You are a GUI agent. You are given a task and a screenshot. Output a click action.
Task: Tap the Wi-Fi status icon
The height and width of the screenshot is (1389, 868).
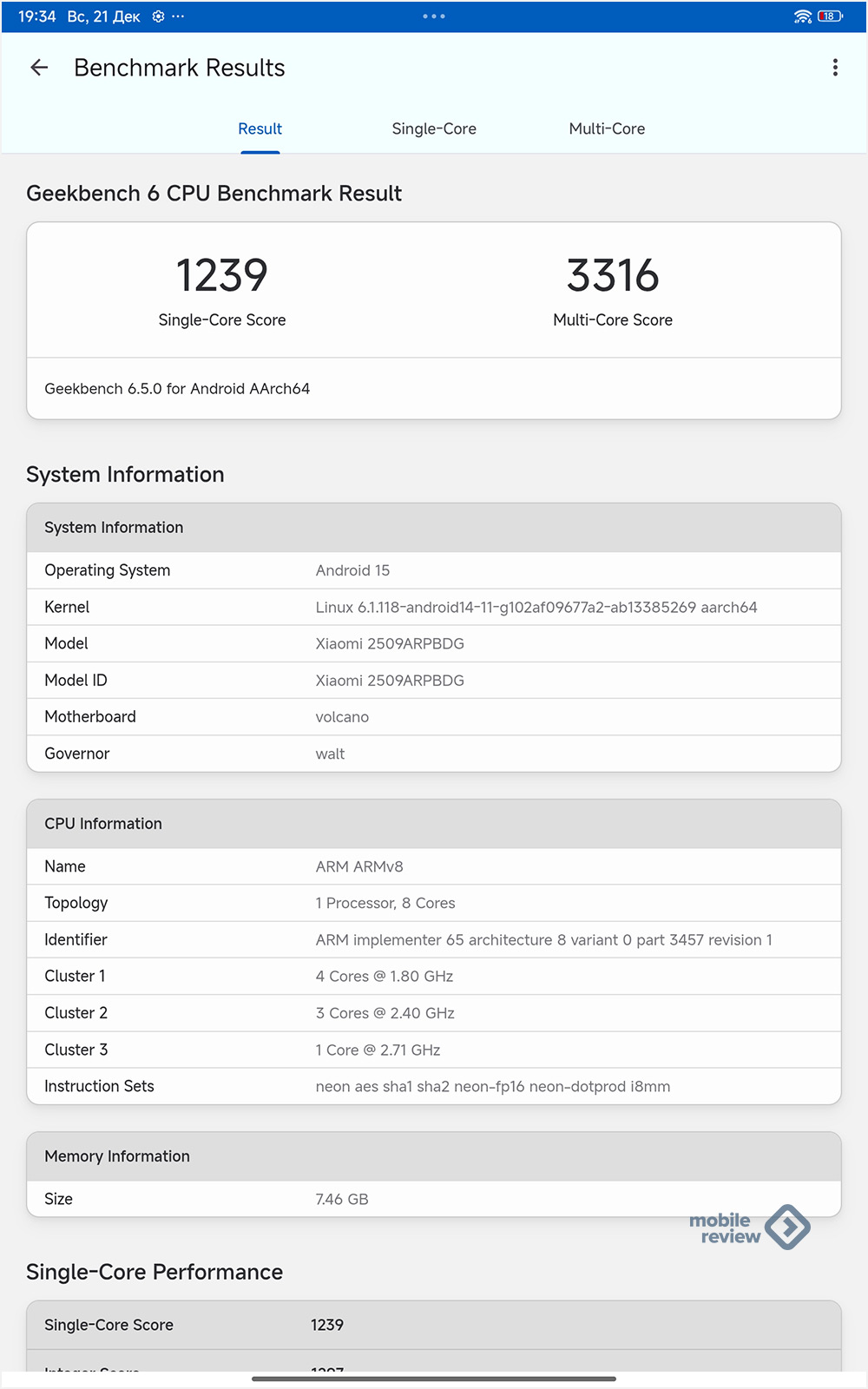803,16
